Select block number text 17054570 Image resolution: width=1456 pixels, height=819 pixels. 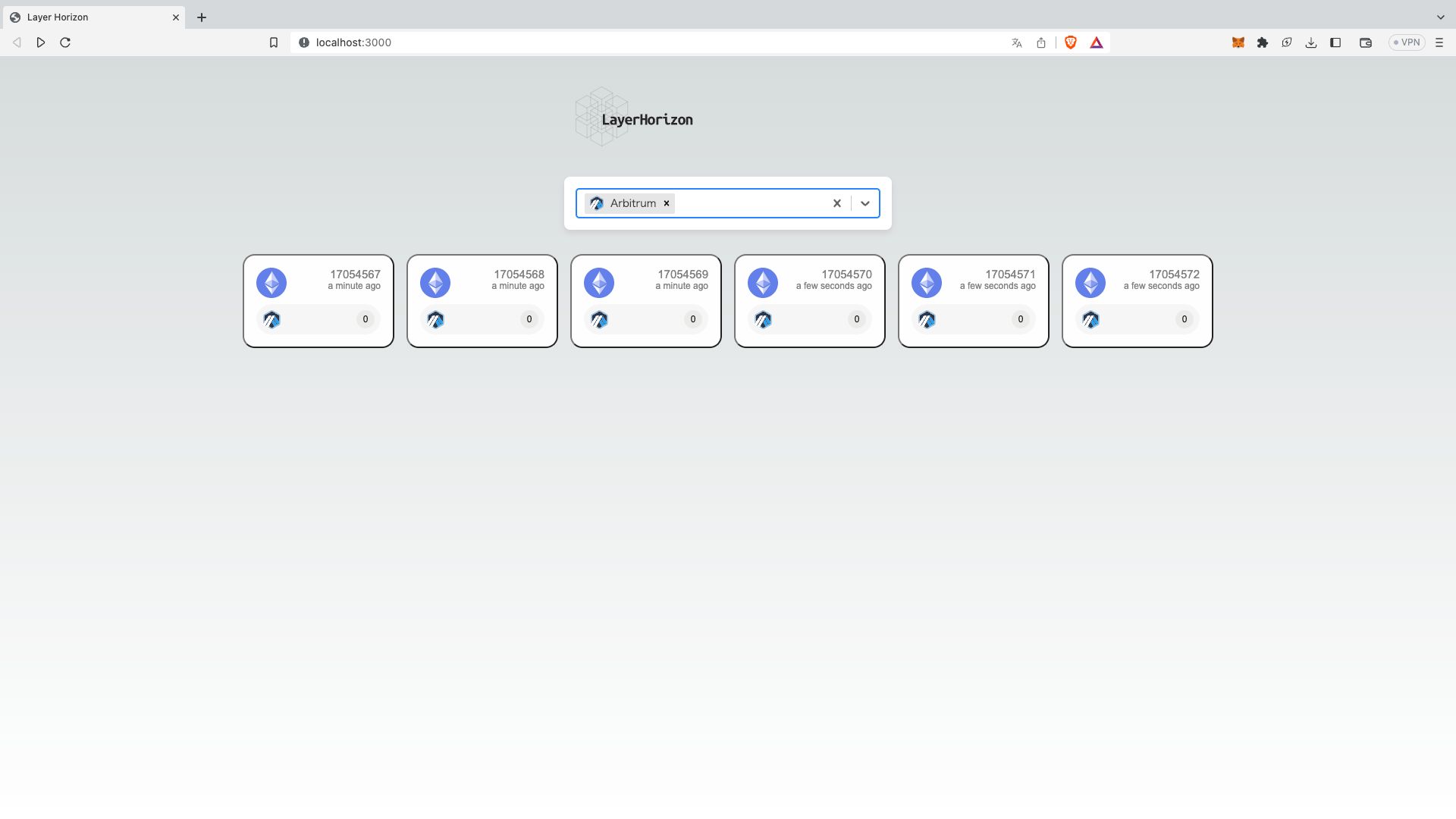click(x=846, y=275)
